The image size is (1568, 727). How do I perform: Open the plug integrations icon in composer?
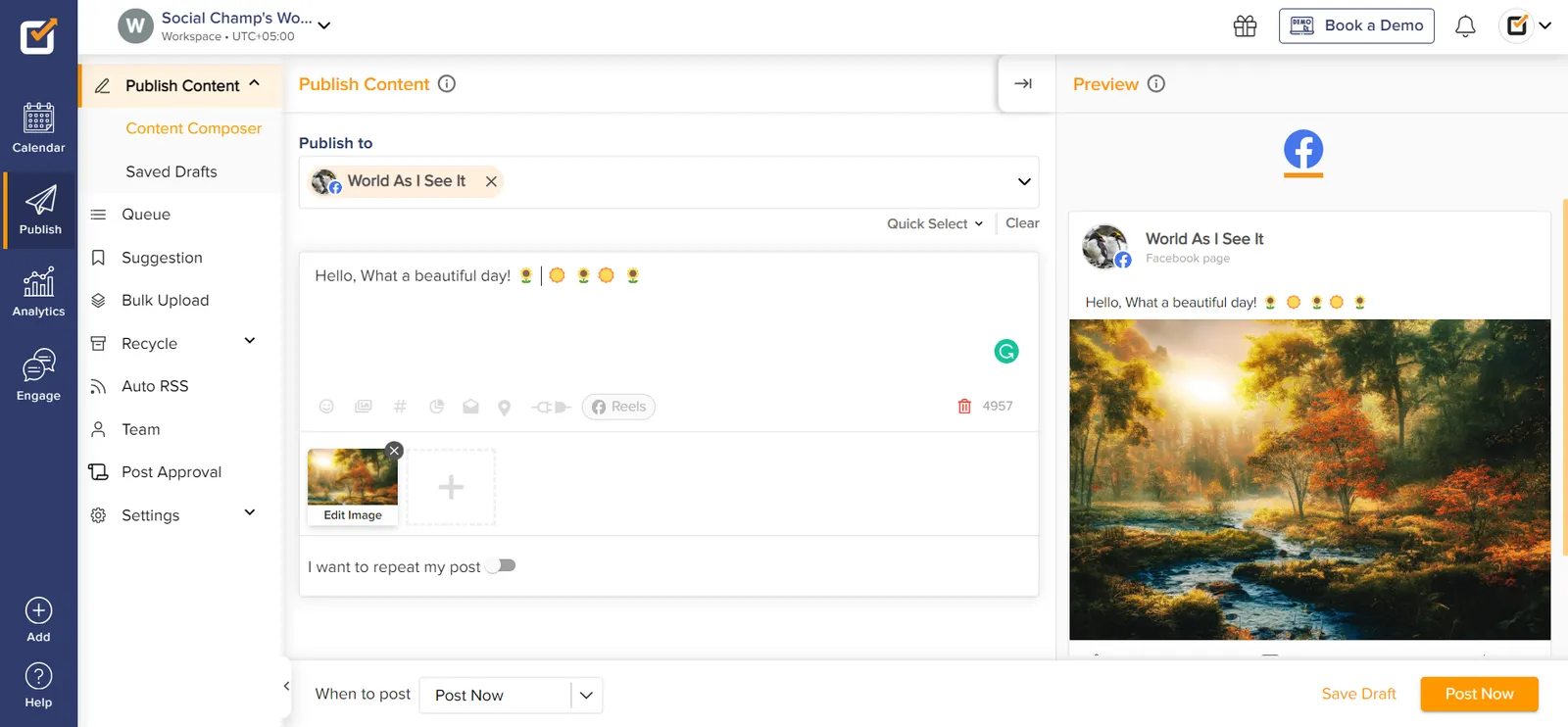(551, 407)
